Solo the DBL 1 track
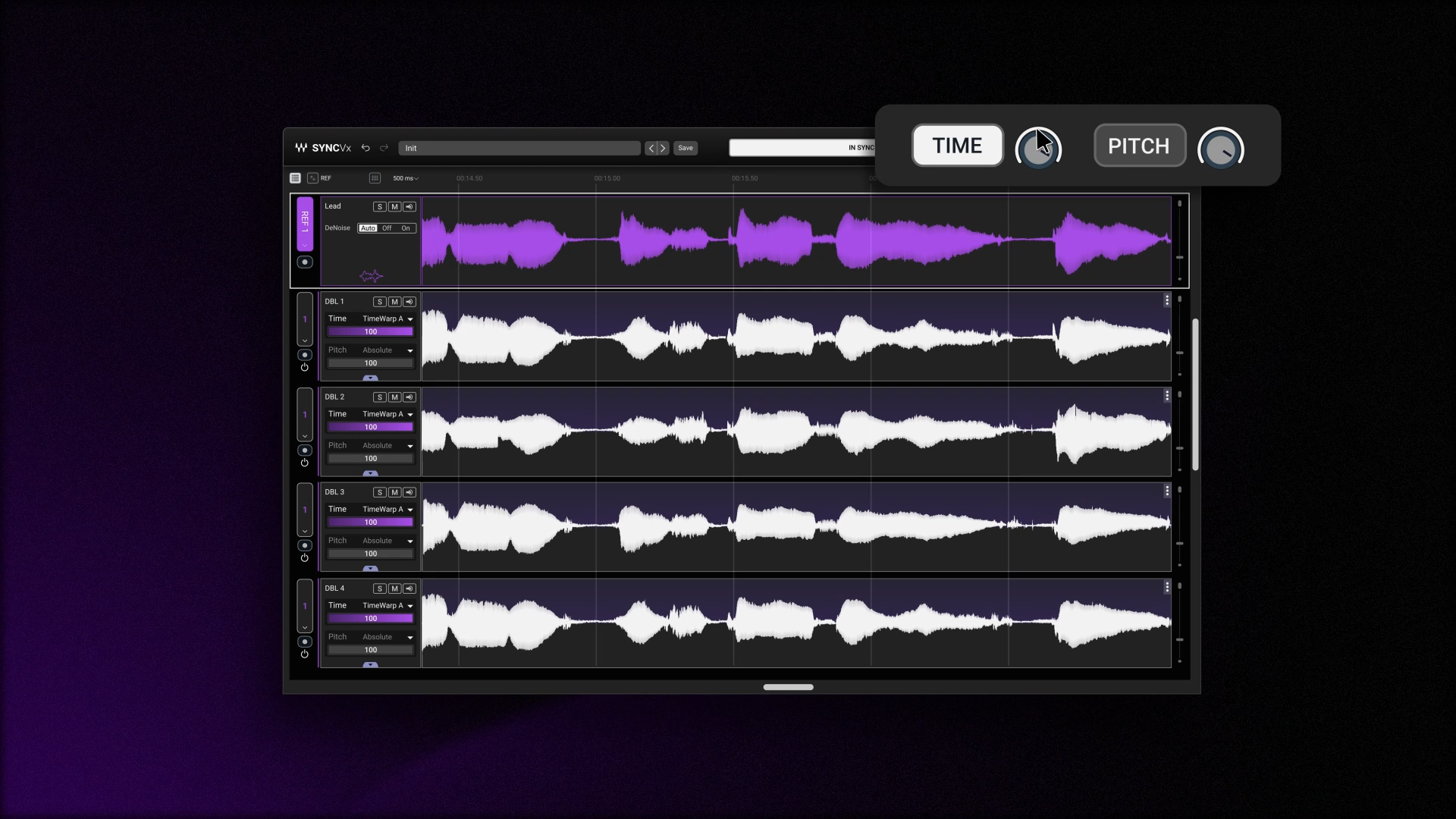Screen dimensions: 1456x819 tap(380, 302)
